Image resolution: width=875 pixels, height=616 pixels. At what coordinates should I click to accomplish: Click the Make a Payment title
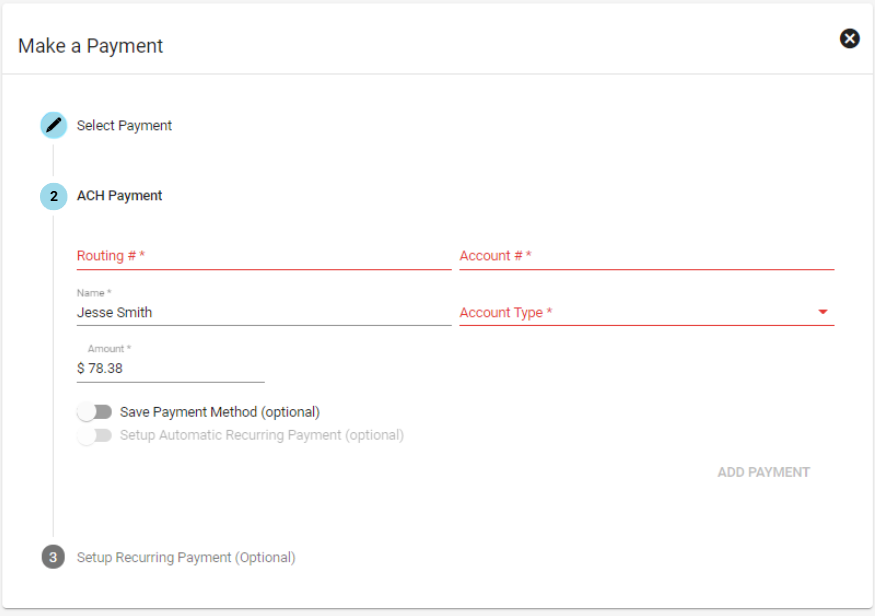tap(90, 46)
